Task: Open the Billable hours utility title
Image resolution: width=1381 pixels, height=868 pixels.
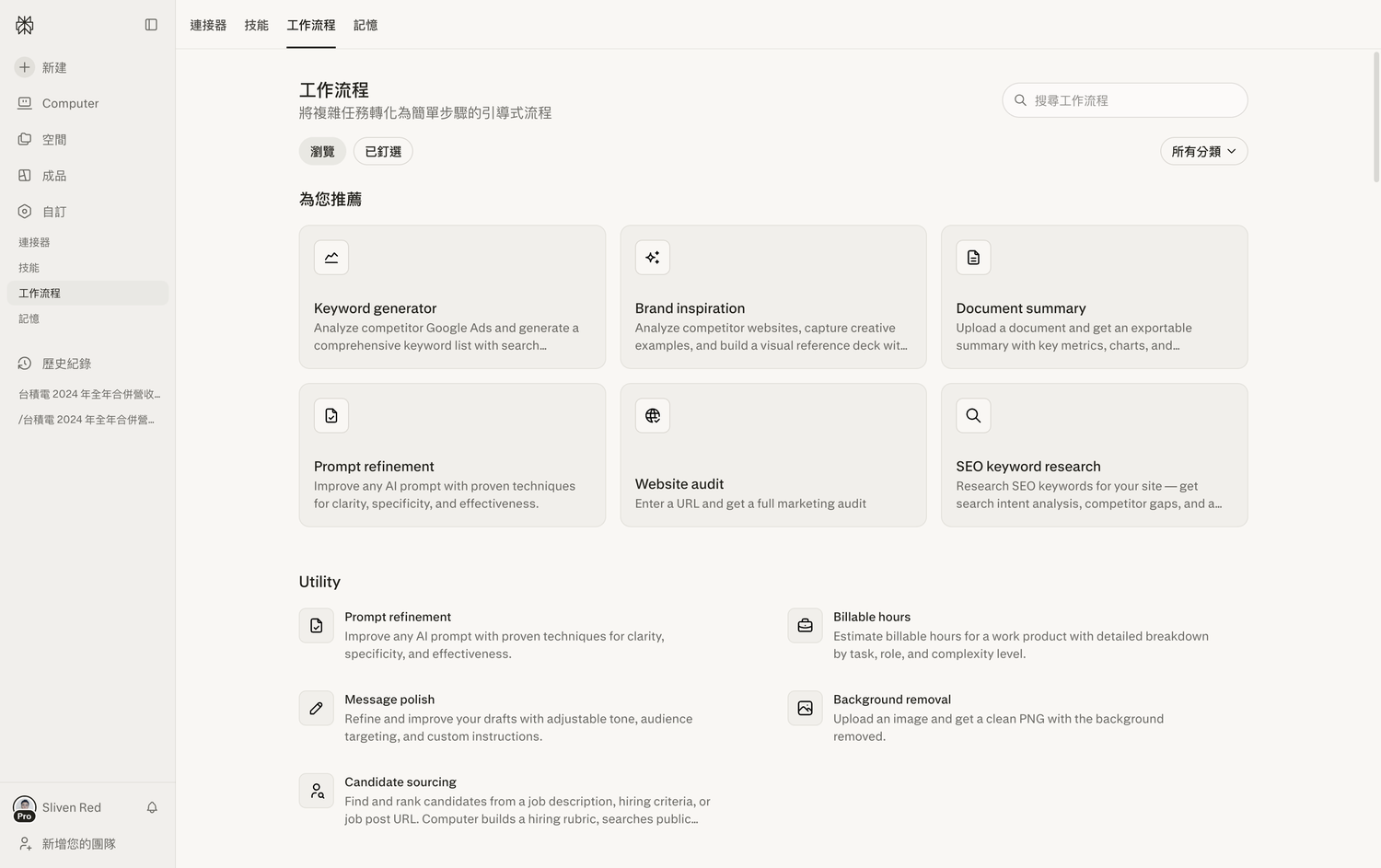Action: (x=872, y=617)
